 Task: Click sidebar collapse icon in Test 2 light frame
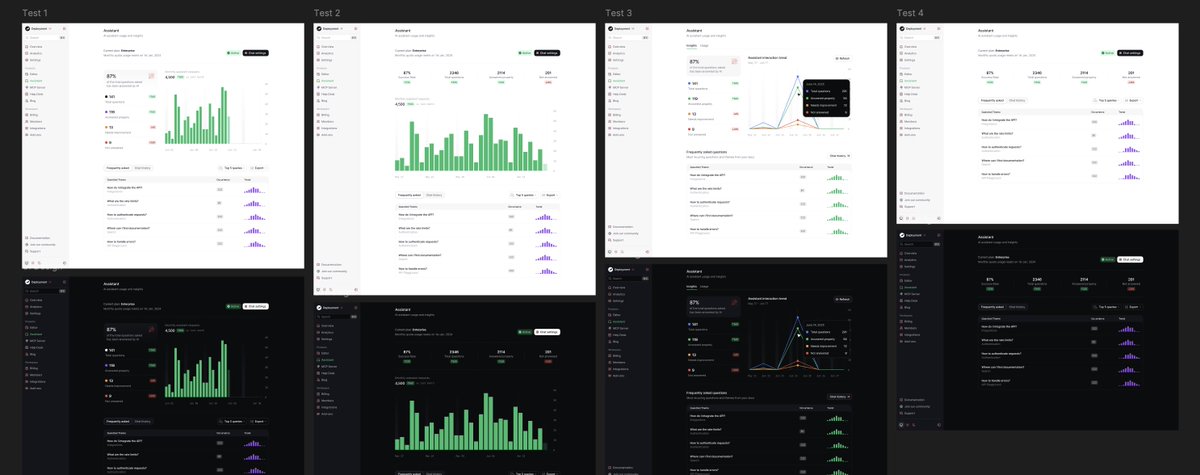pos(355,29)
